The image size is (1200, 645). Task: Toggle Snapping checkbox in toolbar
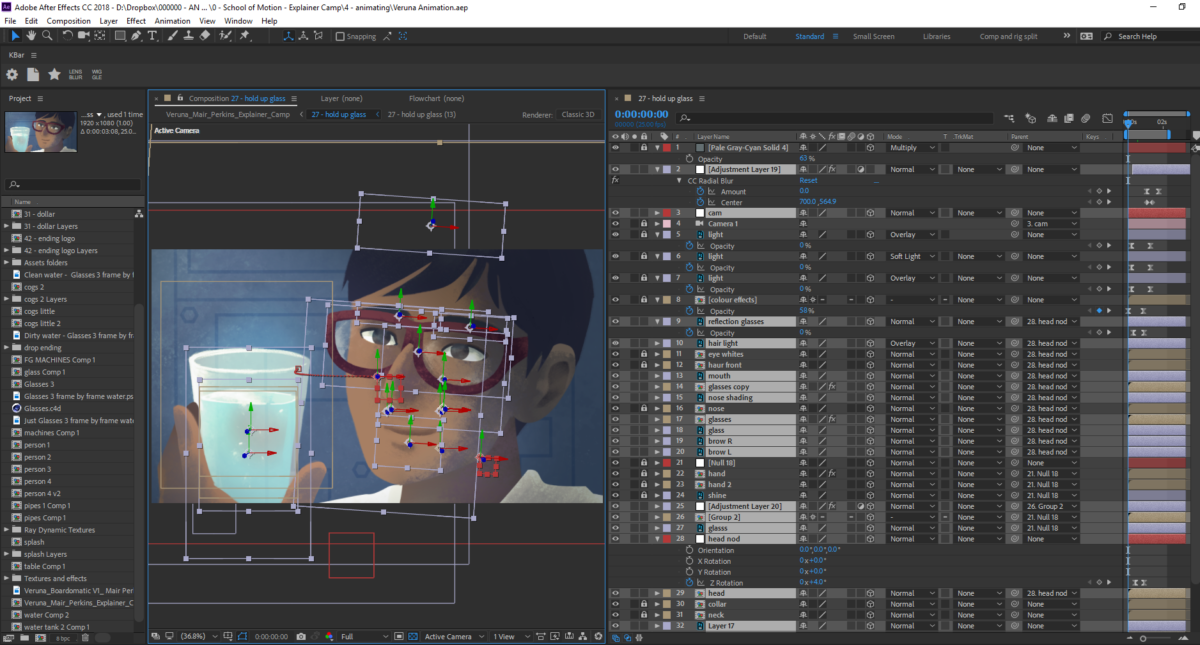pyautogui.click(x=340, y=36)
